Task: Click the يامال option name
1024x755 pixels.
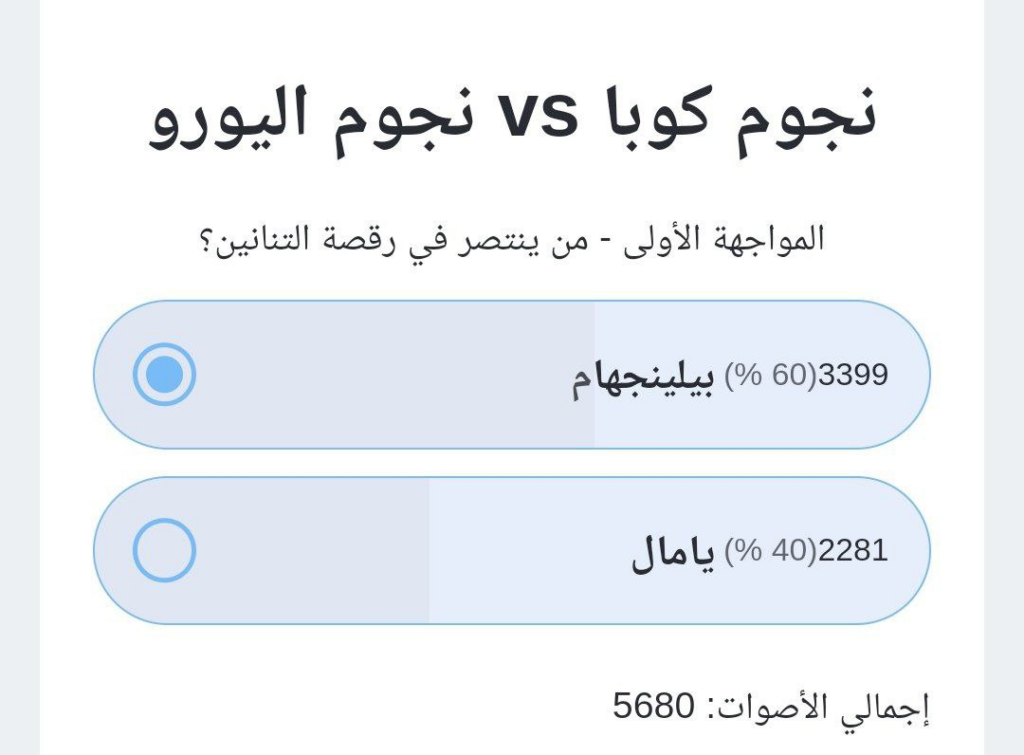Action: pos(673,552)
